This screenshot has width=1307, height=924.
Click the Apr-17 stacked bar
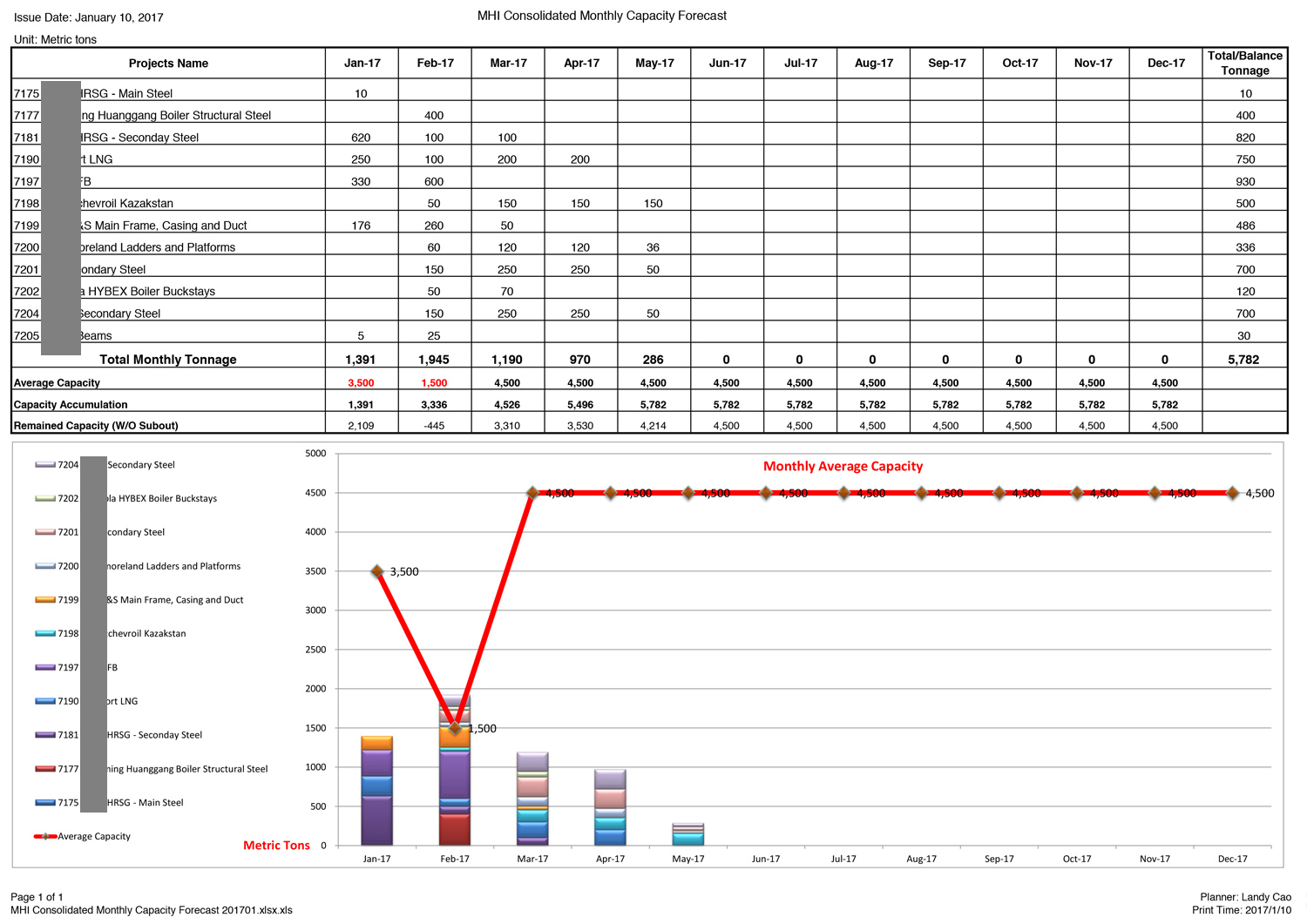610,808
